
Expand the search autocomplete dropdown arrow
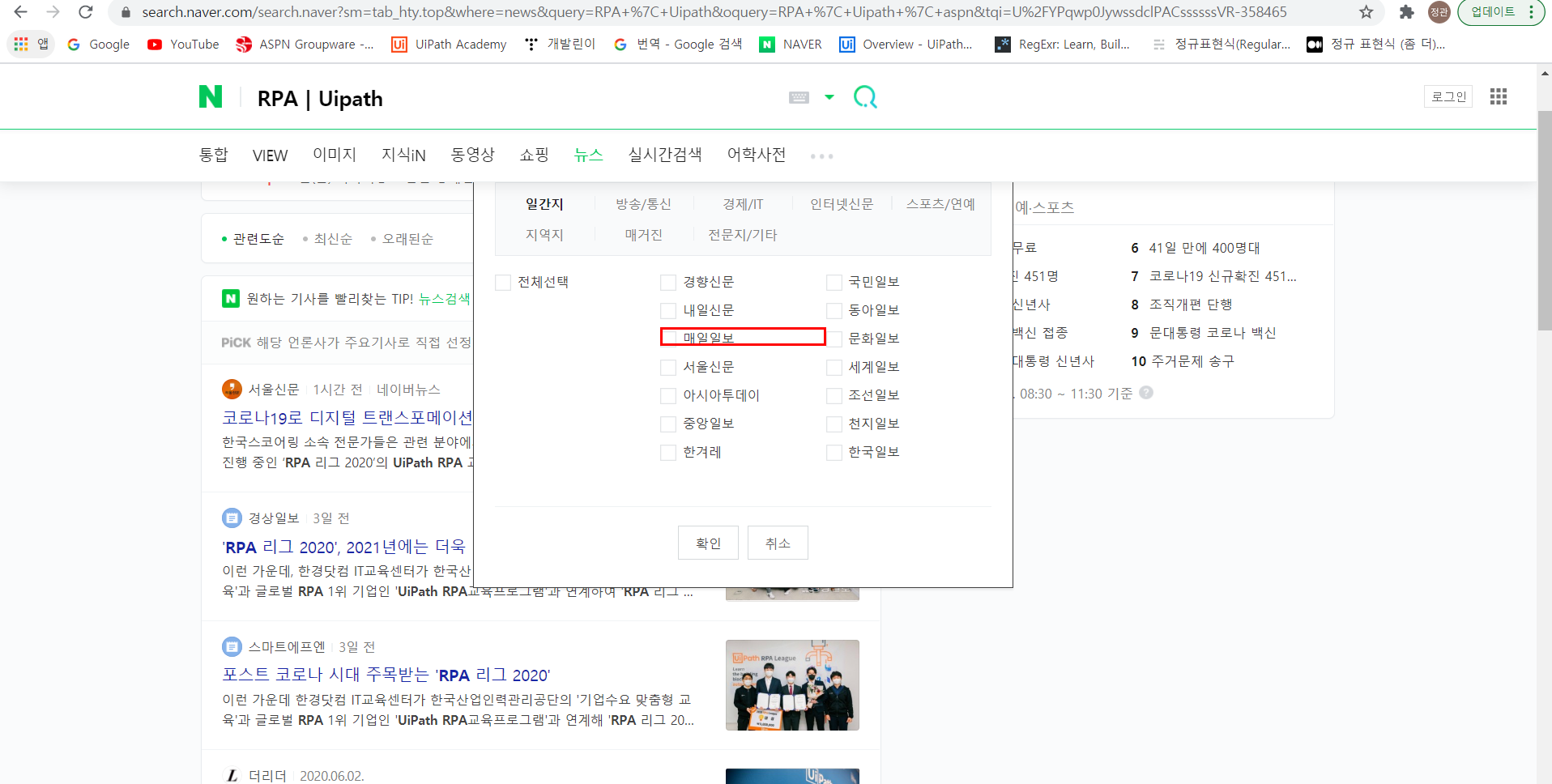coord(829,97)
